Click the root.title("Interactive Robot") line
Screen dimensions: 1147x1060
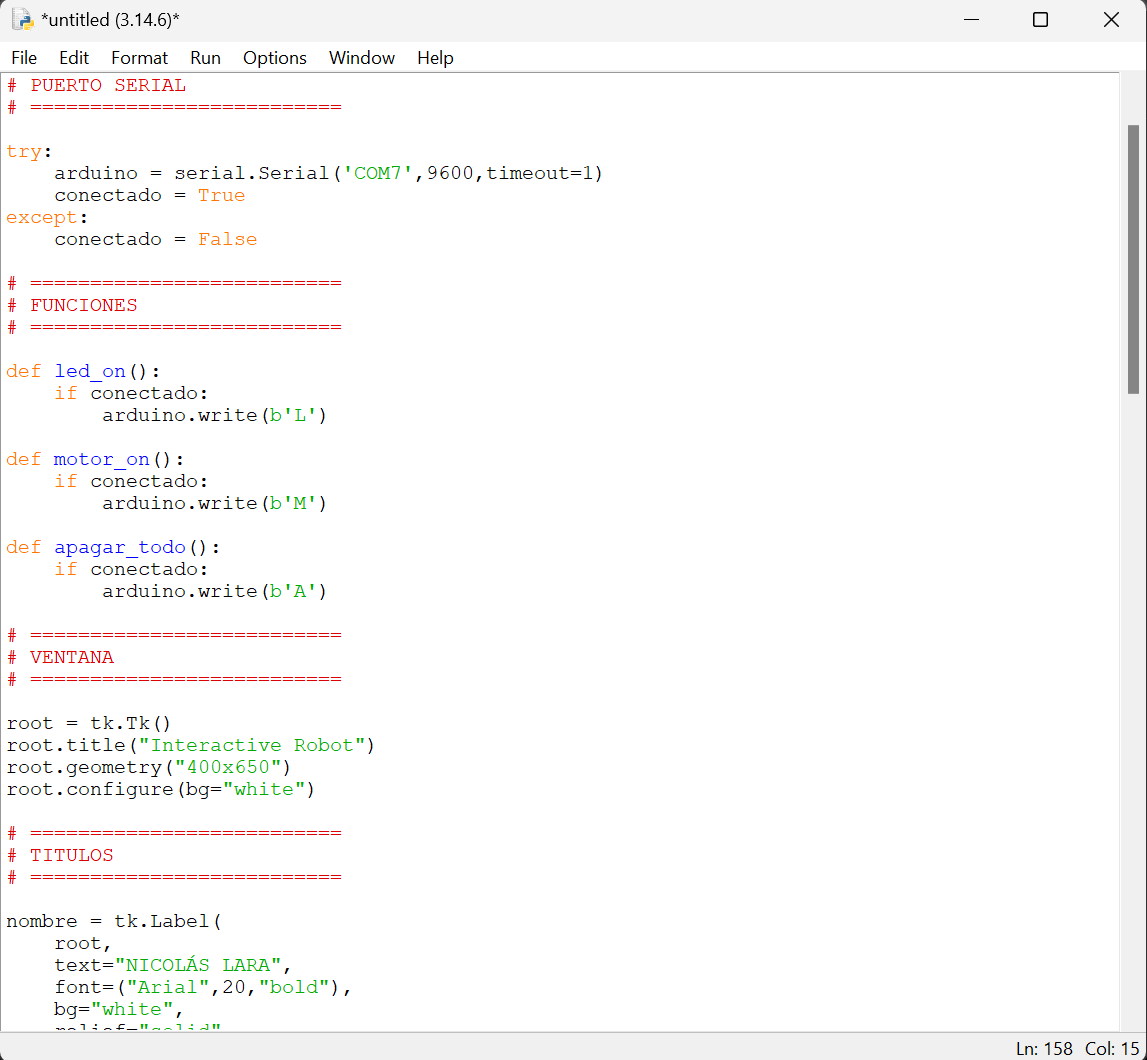(190, 745)
